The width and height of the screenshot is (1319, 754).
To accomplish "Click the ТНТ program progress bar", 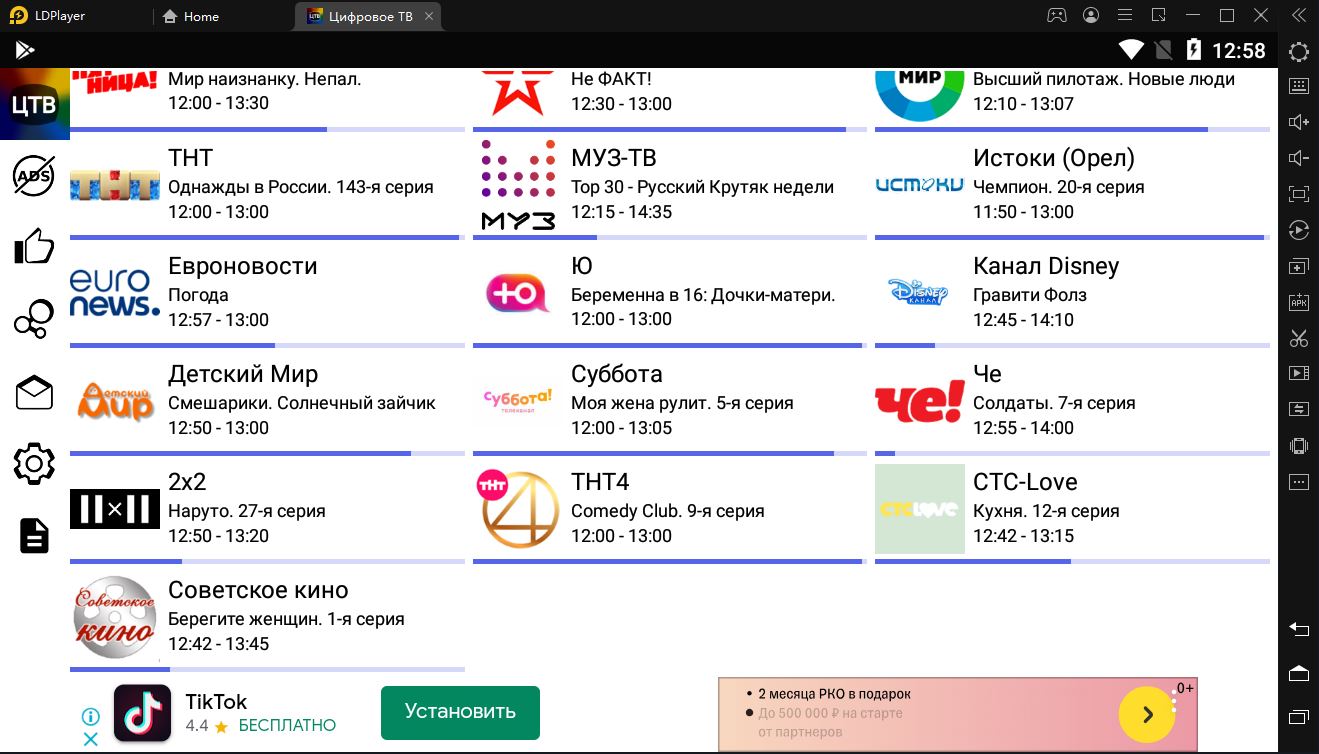I will (267, 237).
